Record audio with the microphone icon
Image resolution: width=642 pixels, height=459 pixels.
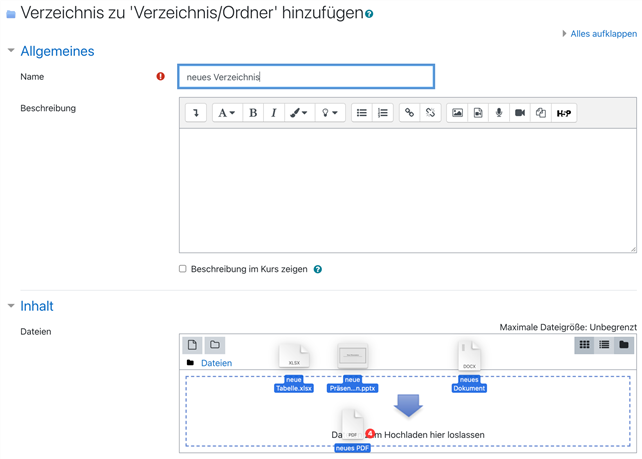pos(499,113)
